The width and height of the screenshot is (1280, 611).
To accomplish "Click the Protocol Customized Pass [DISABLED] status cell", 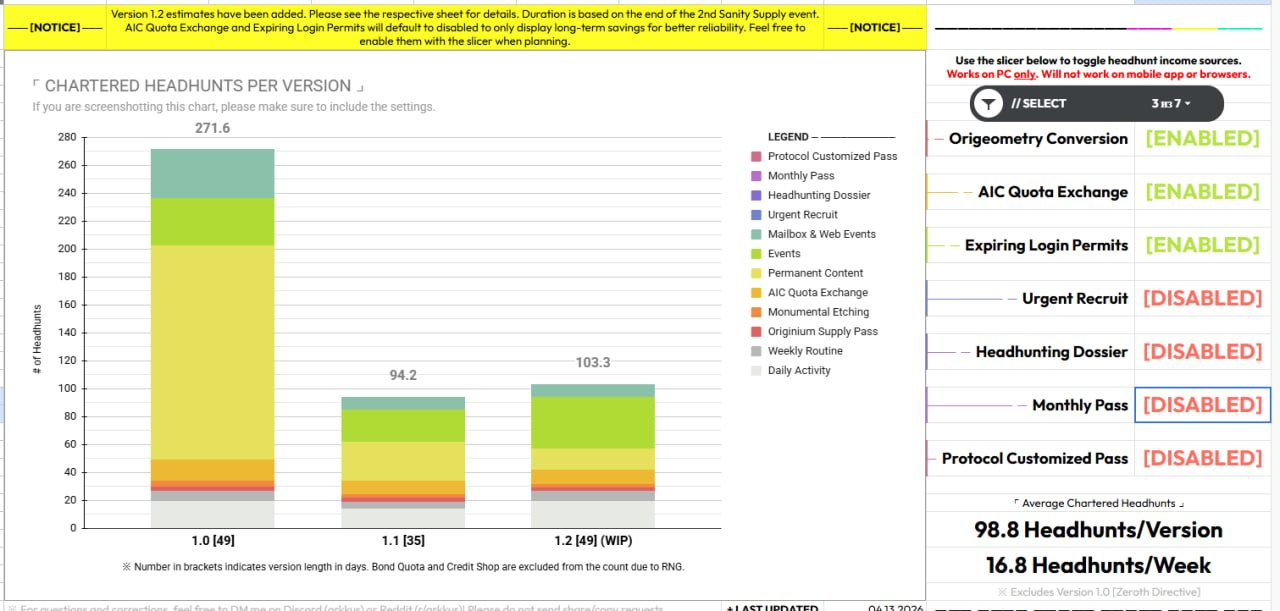I will click(1202, 458).
